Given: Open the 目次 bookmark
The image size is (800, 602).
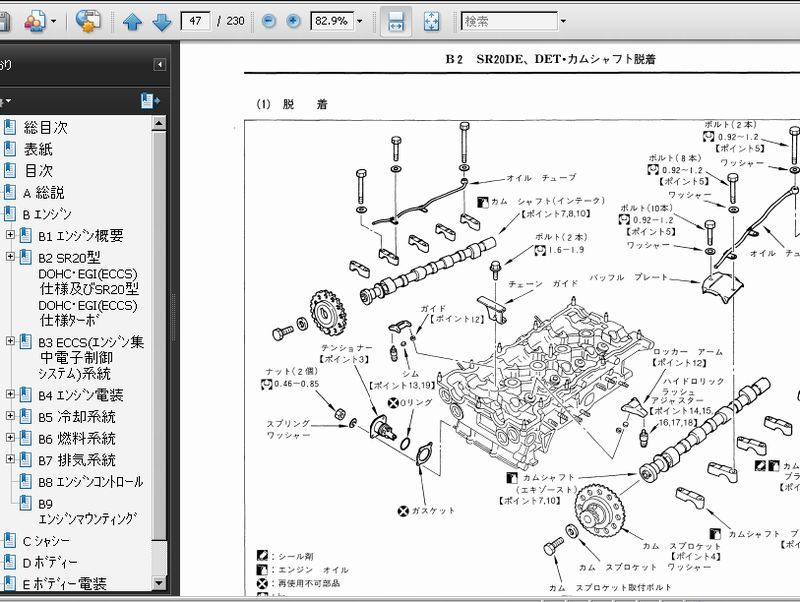Looking at the screenshot, I should [38, 170].
